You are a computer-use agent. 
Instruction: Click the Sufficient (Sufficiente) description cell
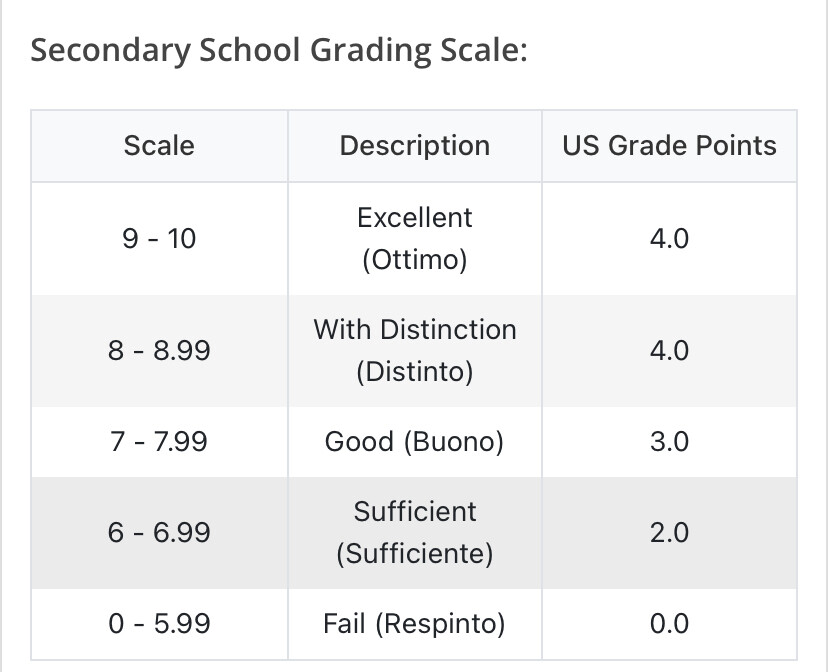point(415,533)
